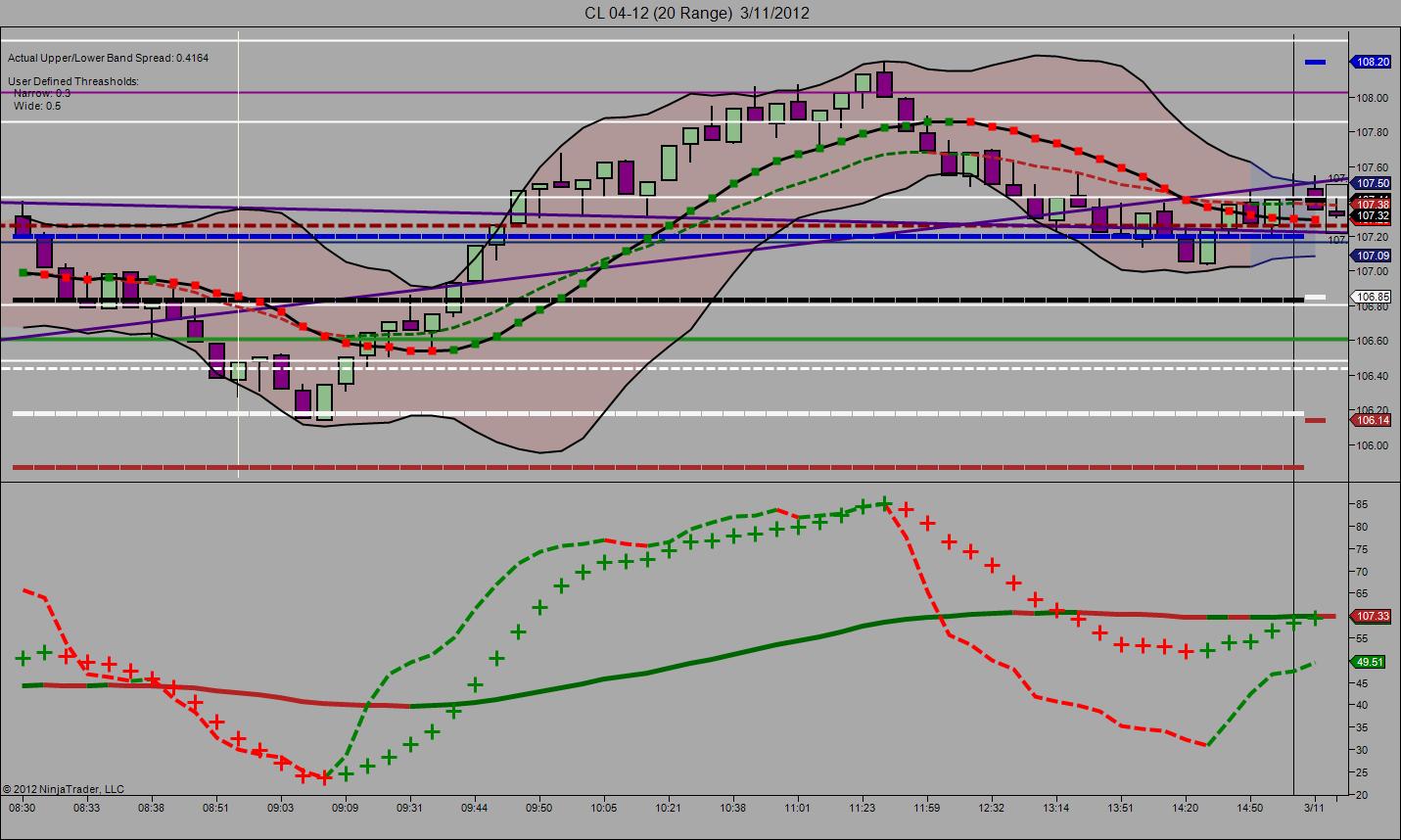The width and height of the screenshot is (1401, 840).
Task: Click the 12:32 time axis label
Action: (x=991, y=809)
